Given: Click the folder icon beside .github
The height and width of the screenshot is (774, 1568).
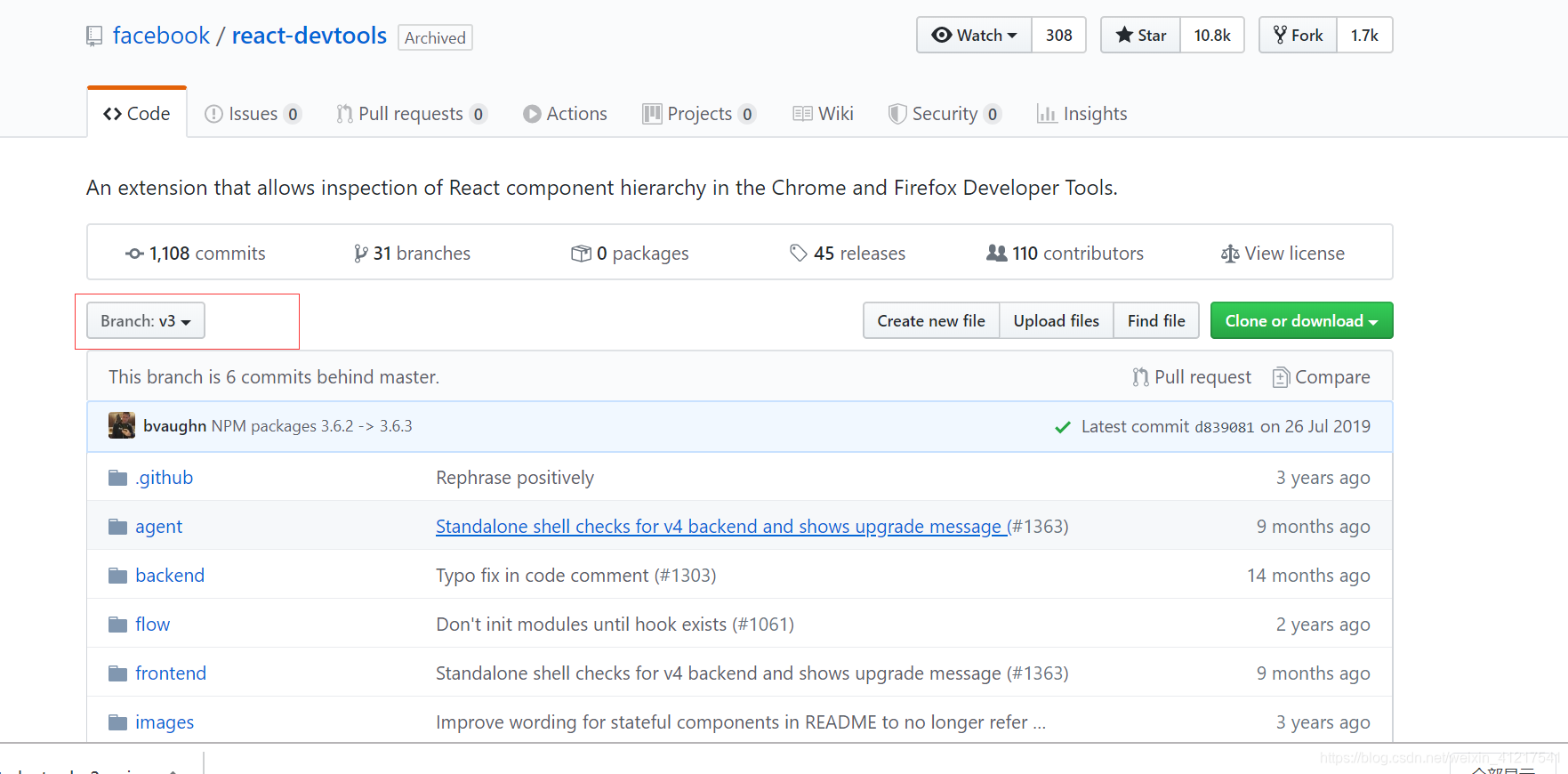Looking at the screenshot, I should click(117, 478).
